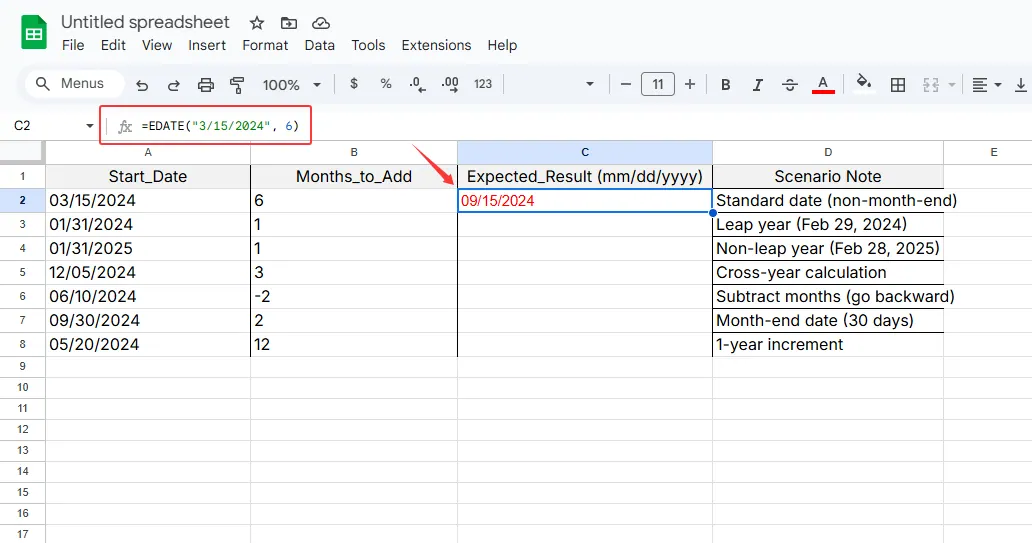This screenshot has height=543, width=1032.
Task: Select cell containing Leap year note
Action: [x=827, y=225]
